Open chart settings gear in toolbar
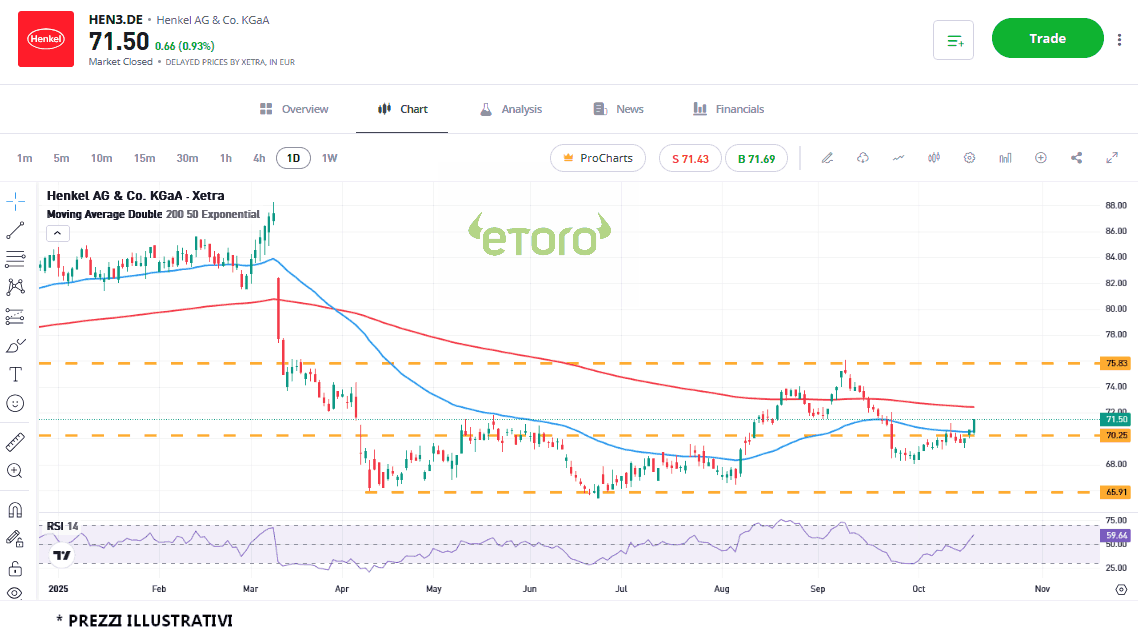This screenshot has height=631, width=1138. click(969, 158)
